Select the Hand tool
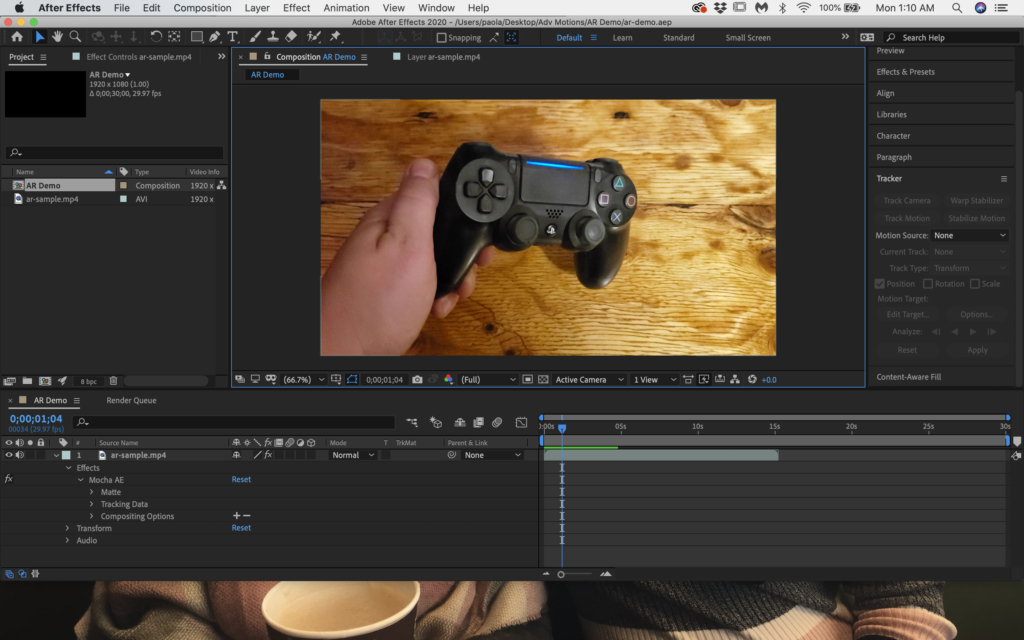Viewport: 1024px width, 640px height. tap(57, 37)
